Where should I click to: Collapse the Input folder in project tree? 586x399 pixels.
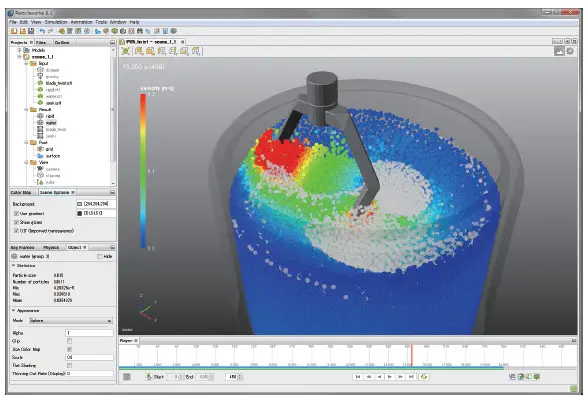pos(26,64)
